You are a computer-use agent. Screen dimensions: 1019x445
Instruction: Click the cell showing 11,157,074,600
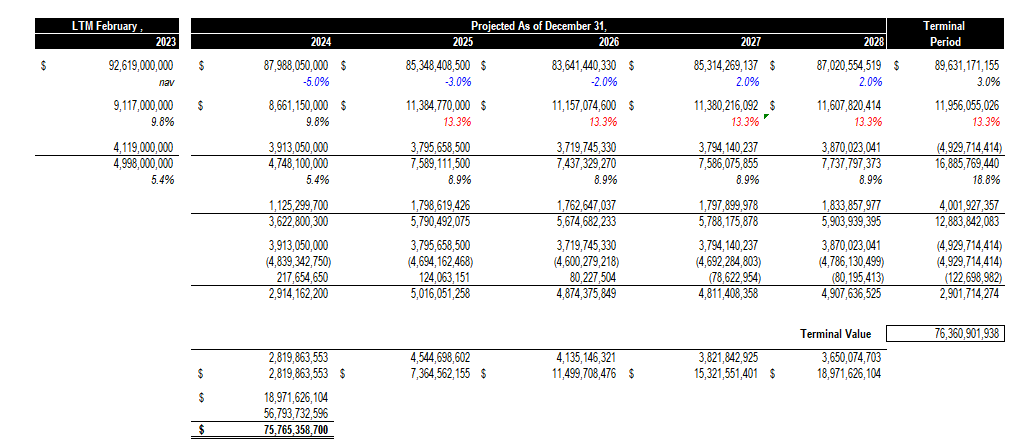584,105
